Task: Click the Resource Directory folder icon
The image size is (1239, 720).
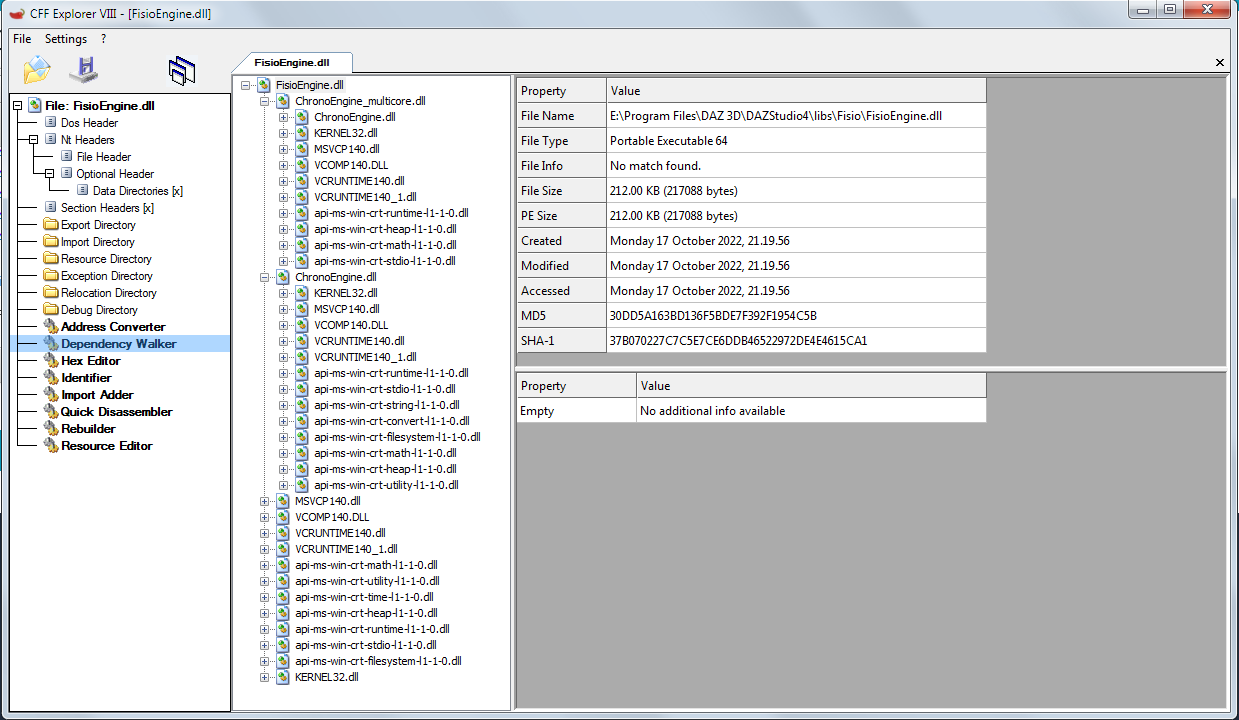Action: pos(51,259)
